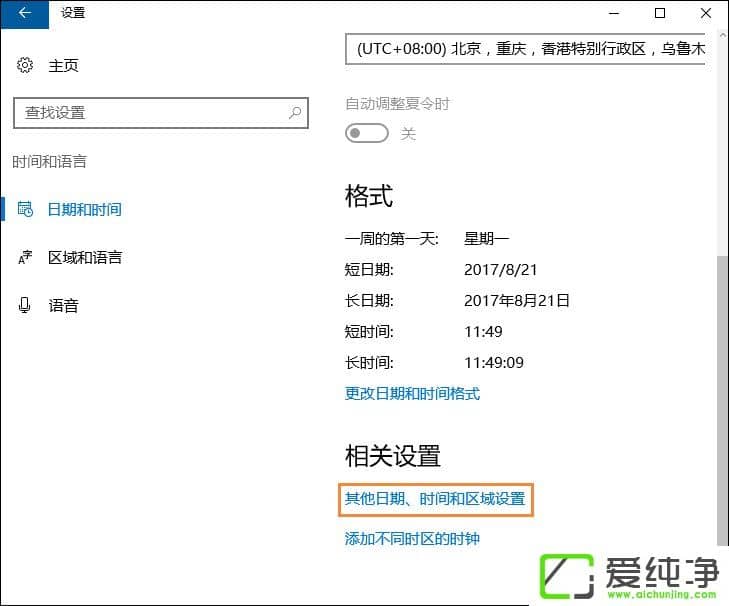Screen dimensions: 729x606
Task: Focus the 查找设置 search field
Action: pos(150,113)
